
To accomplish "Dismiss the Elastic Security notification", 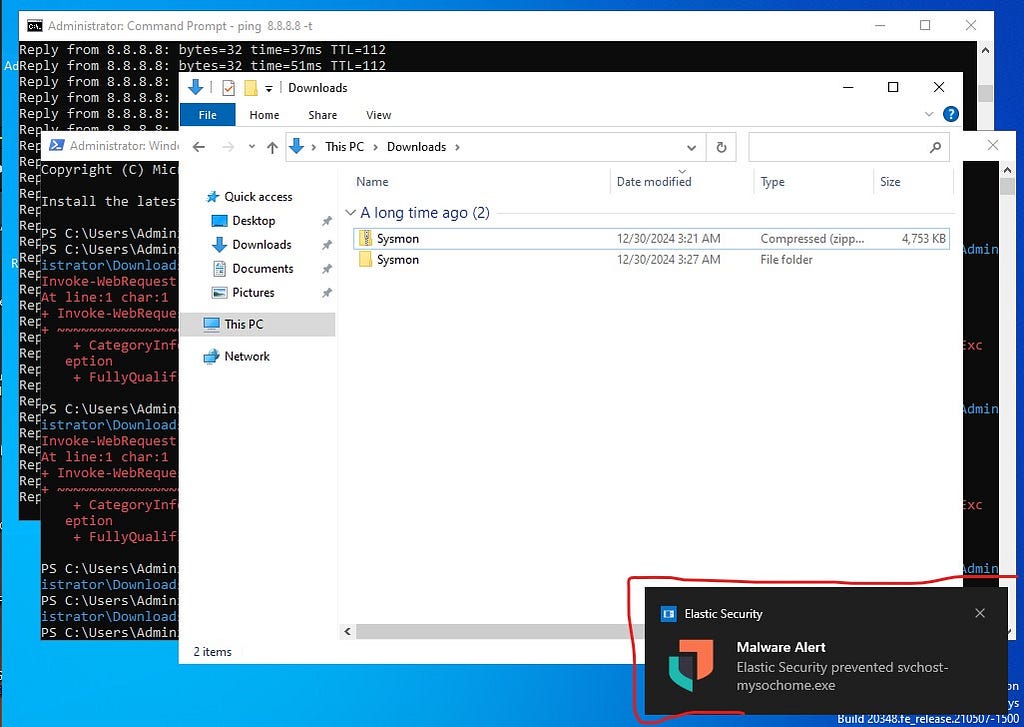I will pyautogui.click(x=980, y=613).
